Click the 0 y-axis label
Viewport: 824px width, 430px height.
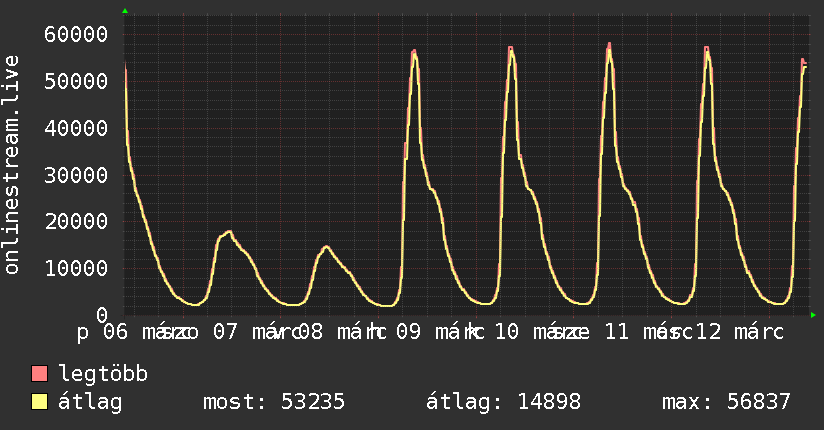(102, 315)
